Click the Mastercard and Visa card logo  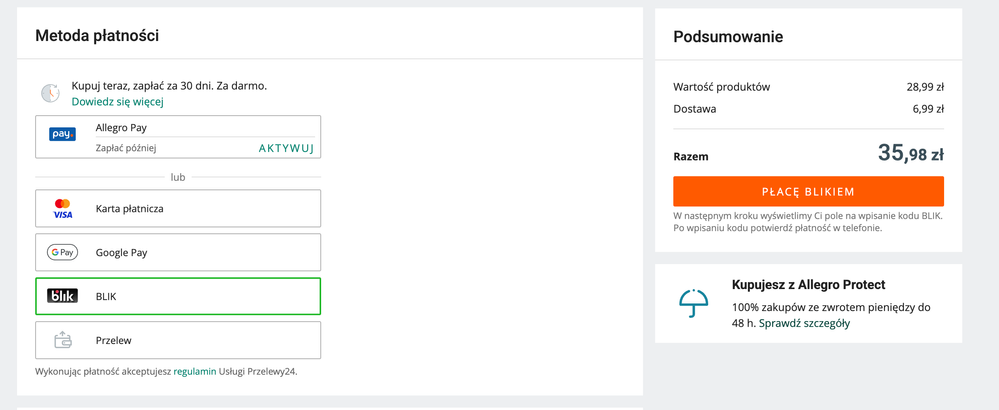[x=63, y=209]
